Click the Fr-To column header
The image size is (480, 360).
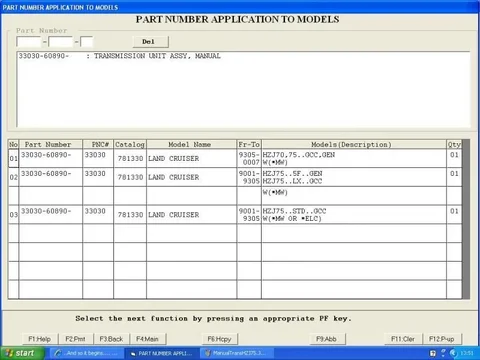tap(249, 144)
